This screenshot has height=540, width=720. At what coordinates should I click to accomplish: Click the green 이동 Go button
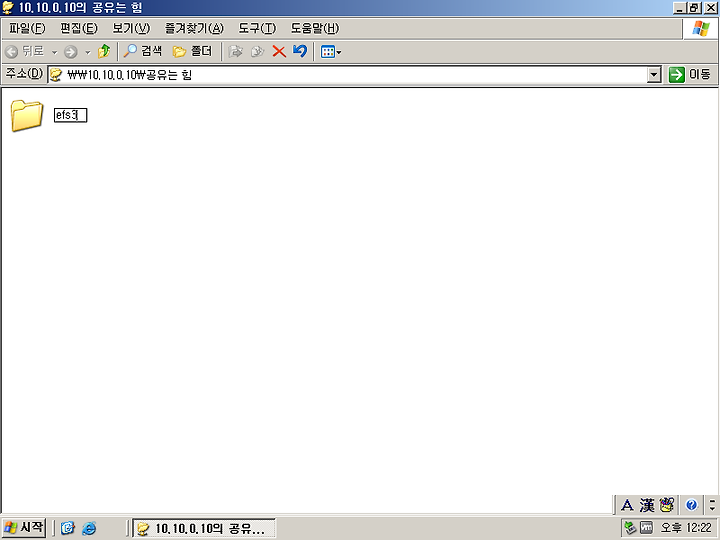pyautogui.click(x=689, y=74)
